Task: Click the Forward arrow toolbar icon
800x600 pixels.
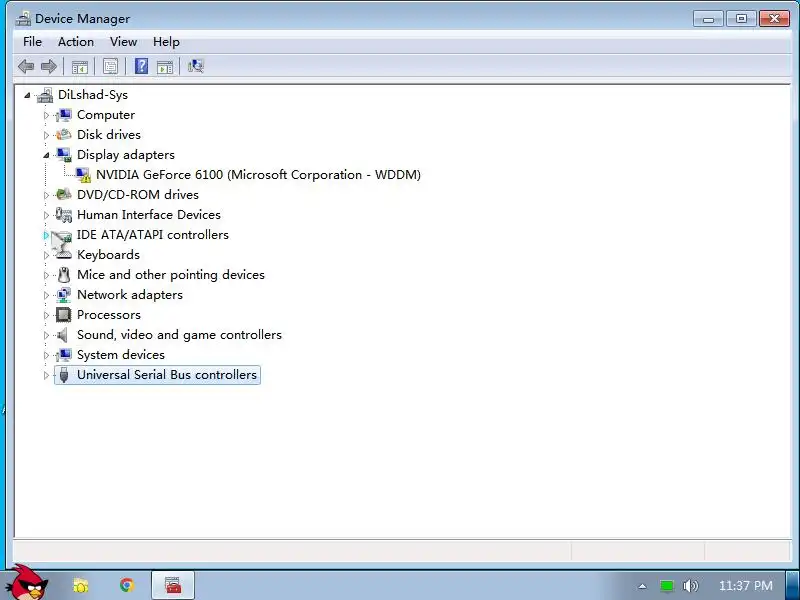Action: click(49, 66)
